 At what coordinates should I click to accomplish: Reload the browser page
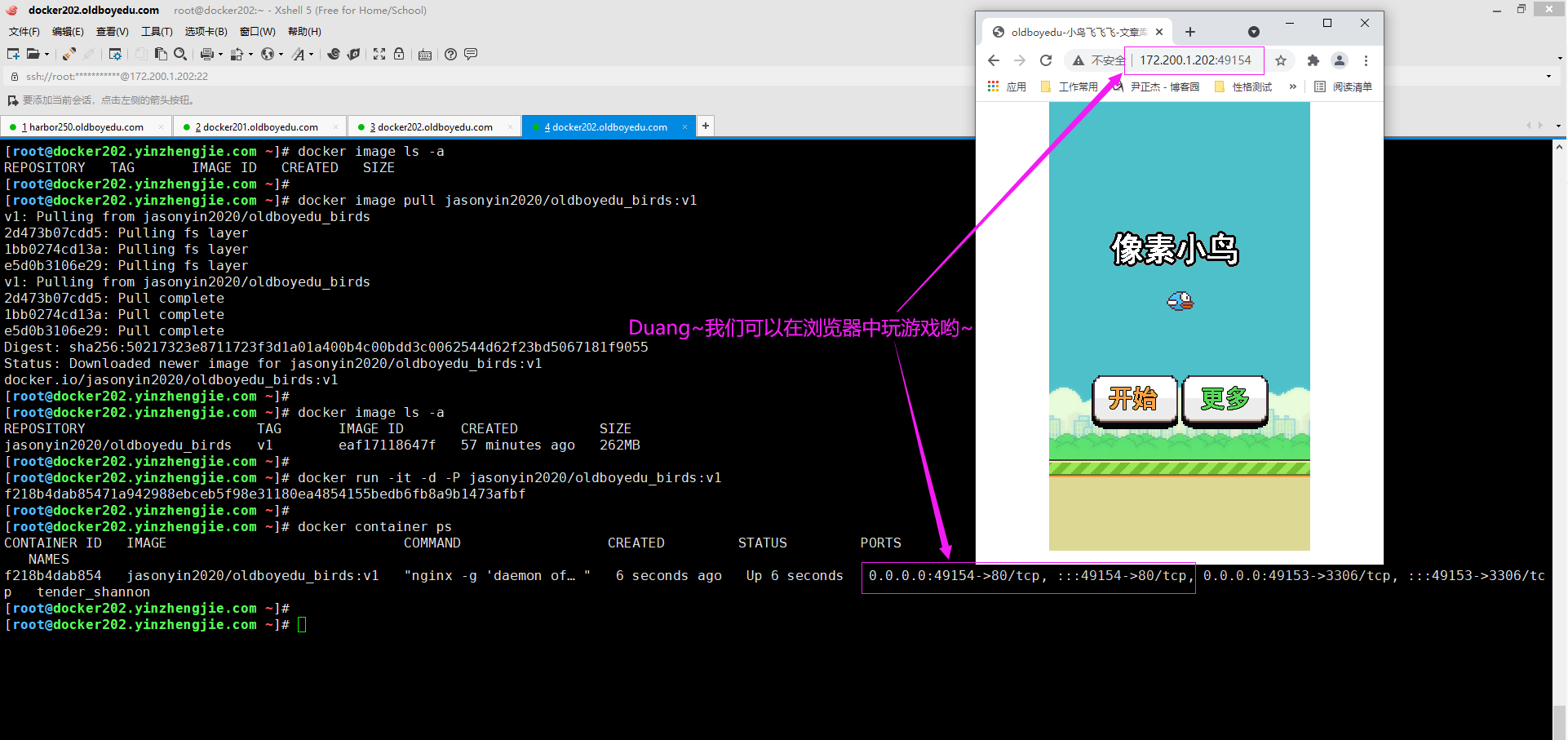point(1046,60)
